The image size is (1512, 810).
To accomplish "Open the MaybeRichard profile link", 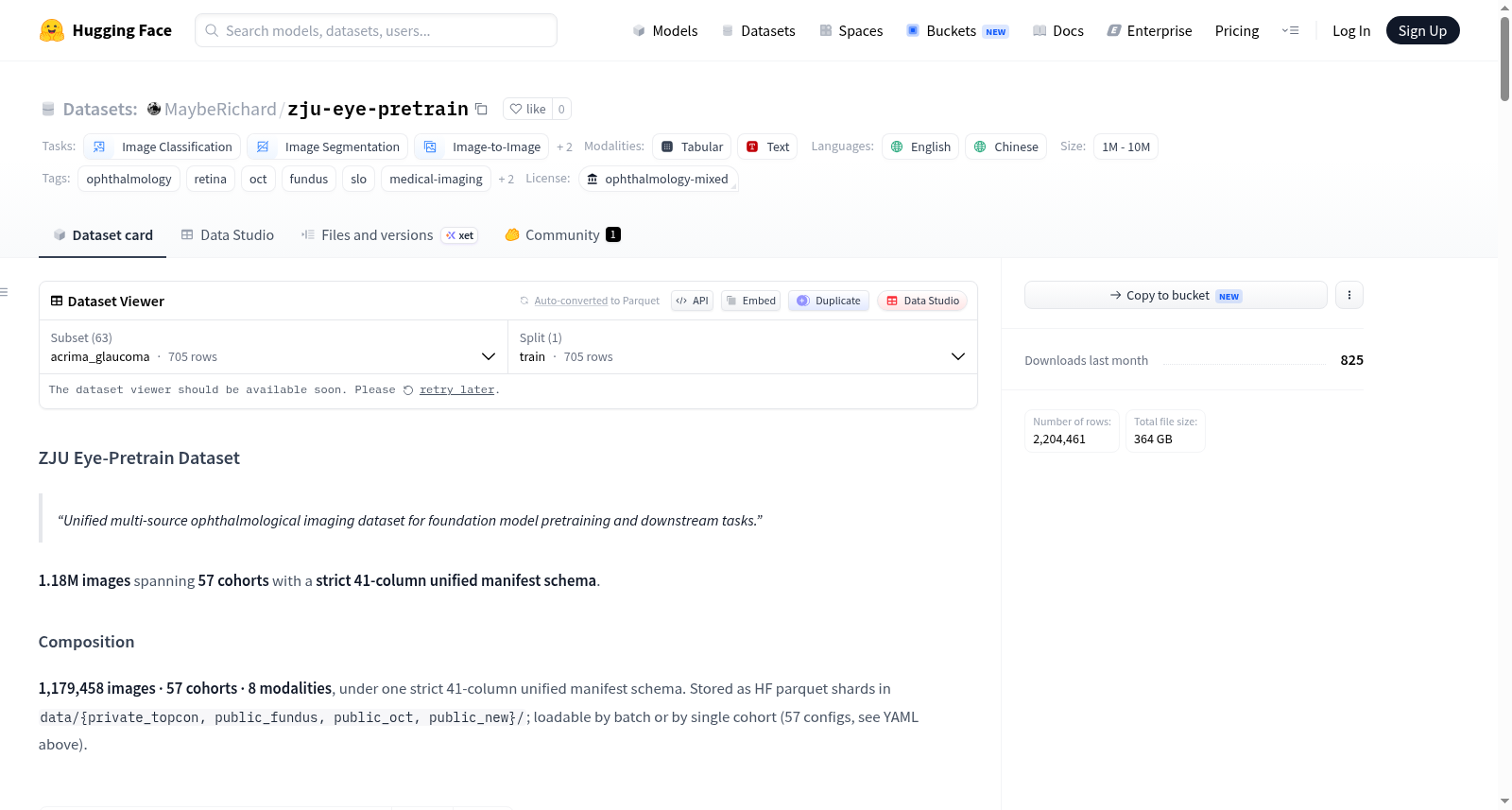I will coord(220,109).
